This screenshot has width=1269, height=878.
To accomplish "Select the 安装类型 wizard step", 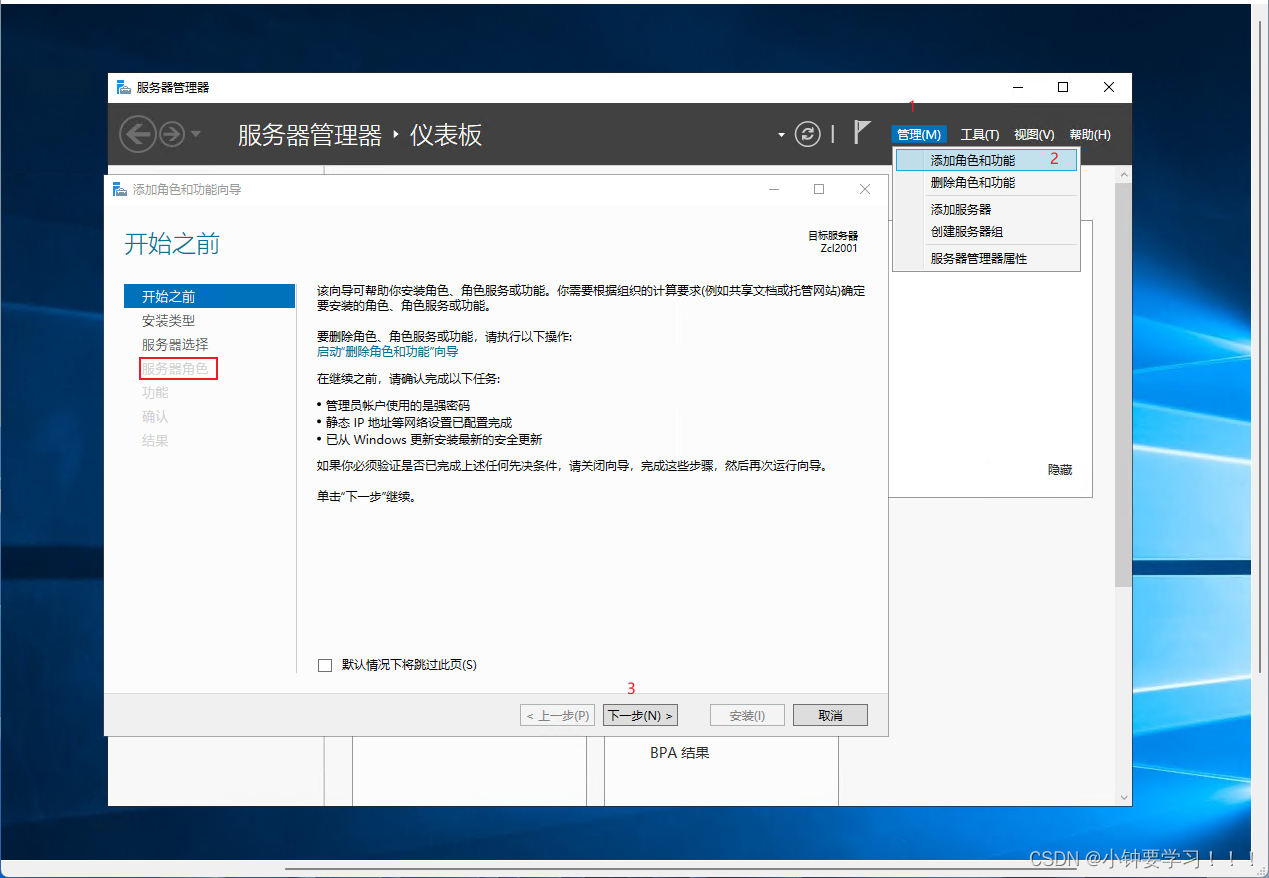I will pyautogui.click(x=169, y=320).
